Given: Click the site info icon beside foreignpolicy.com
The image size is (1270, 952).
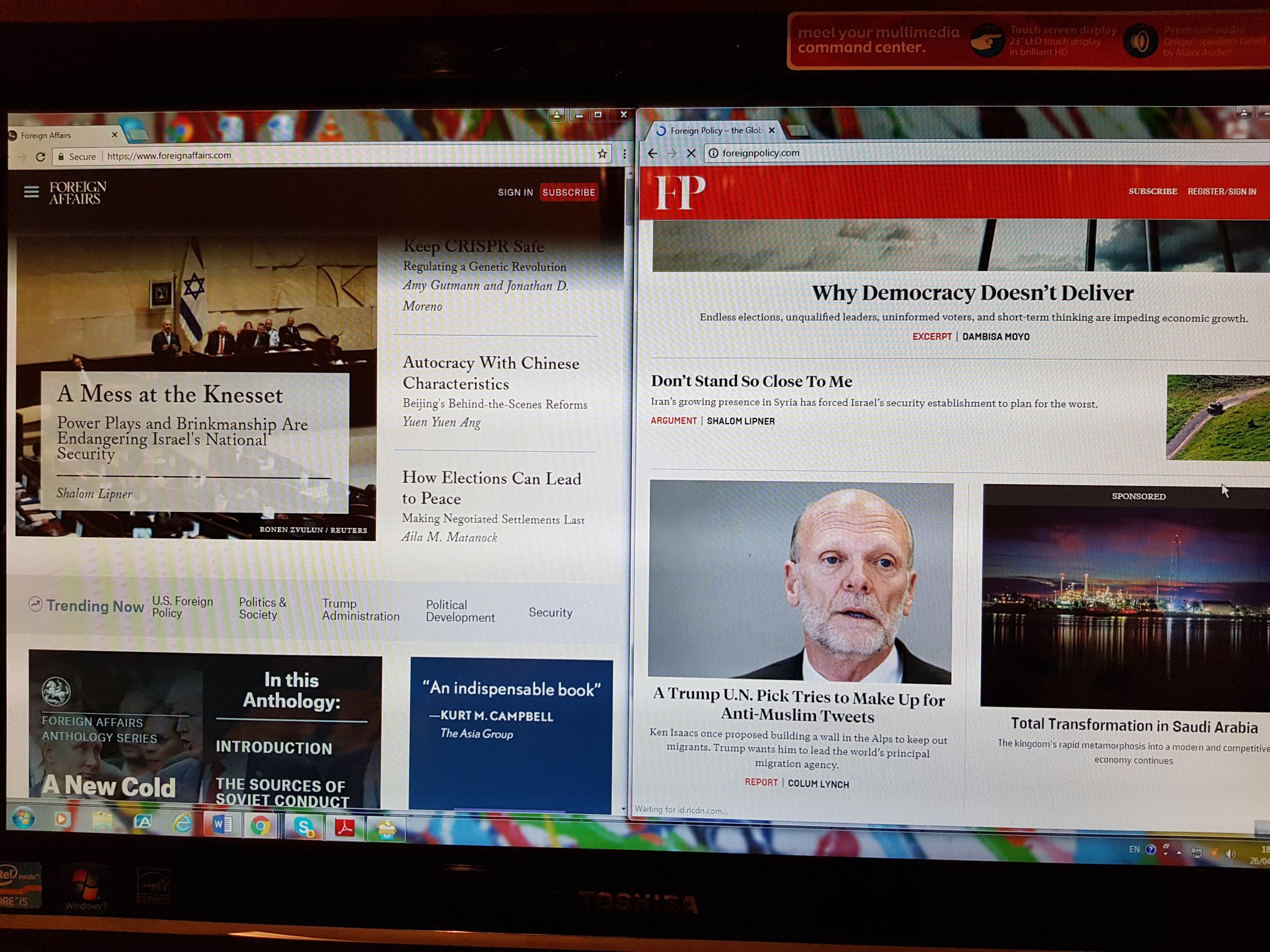Looking at the screenshot, I should pyautogui.click(x=713, y=153).
